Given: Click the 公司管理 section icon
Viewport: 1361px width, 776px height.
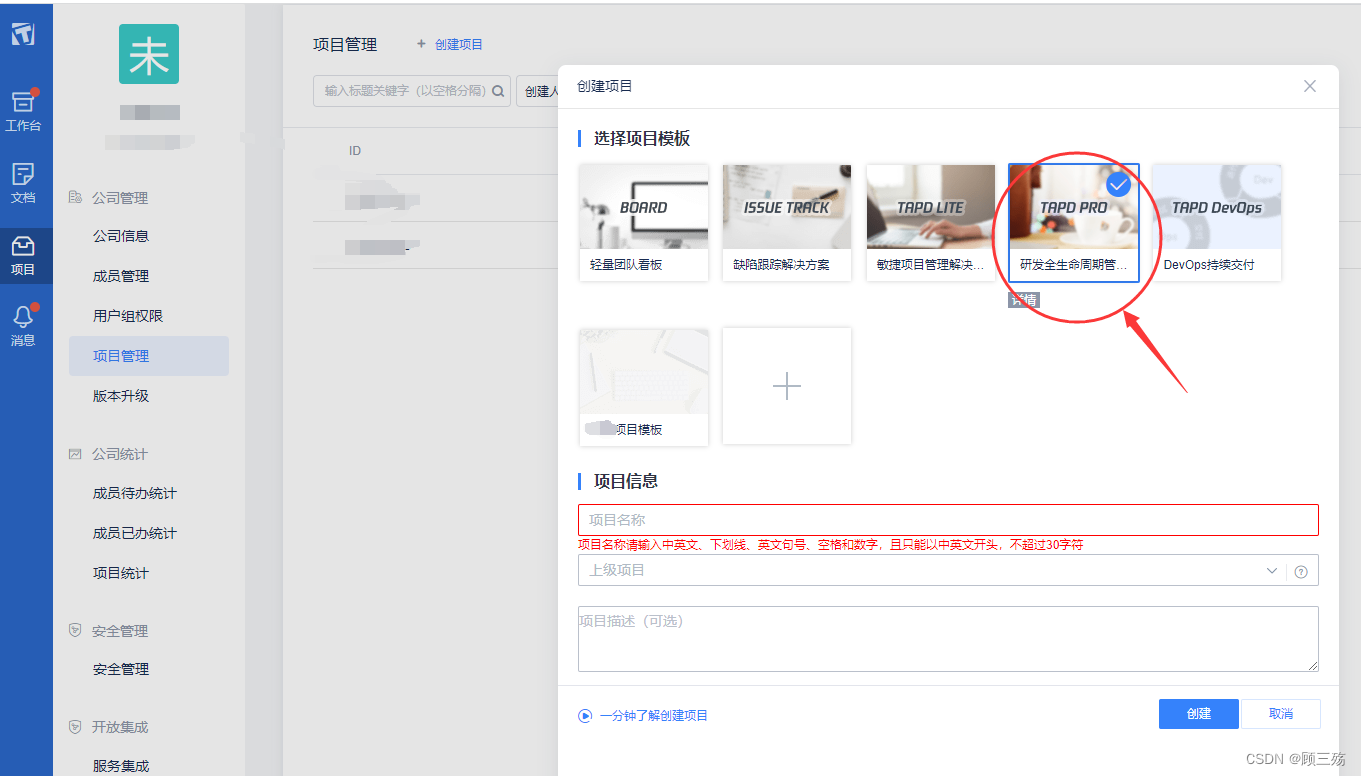Looking at the screenshot, I should [x=75, y=197].
